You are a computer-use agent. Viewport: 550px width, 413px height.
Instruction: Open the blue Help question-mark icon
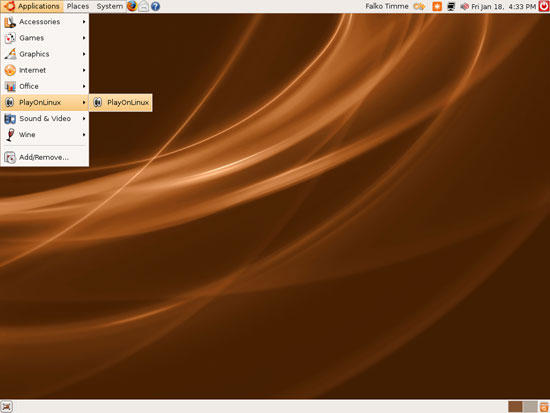click(x=155, y=6)
